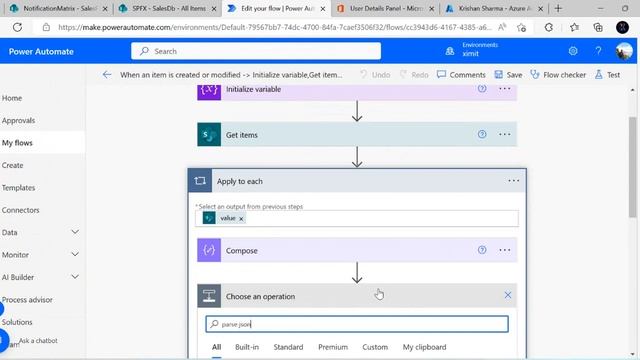
Task: Open more options on Compose step
Action: pyautogui.click(x=504, y=250)
